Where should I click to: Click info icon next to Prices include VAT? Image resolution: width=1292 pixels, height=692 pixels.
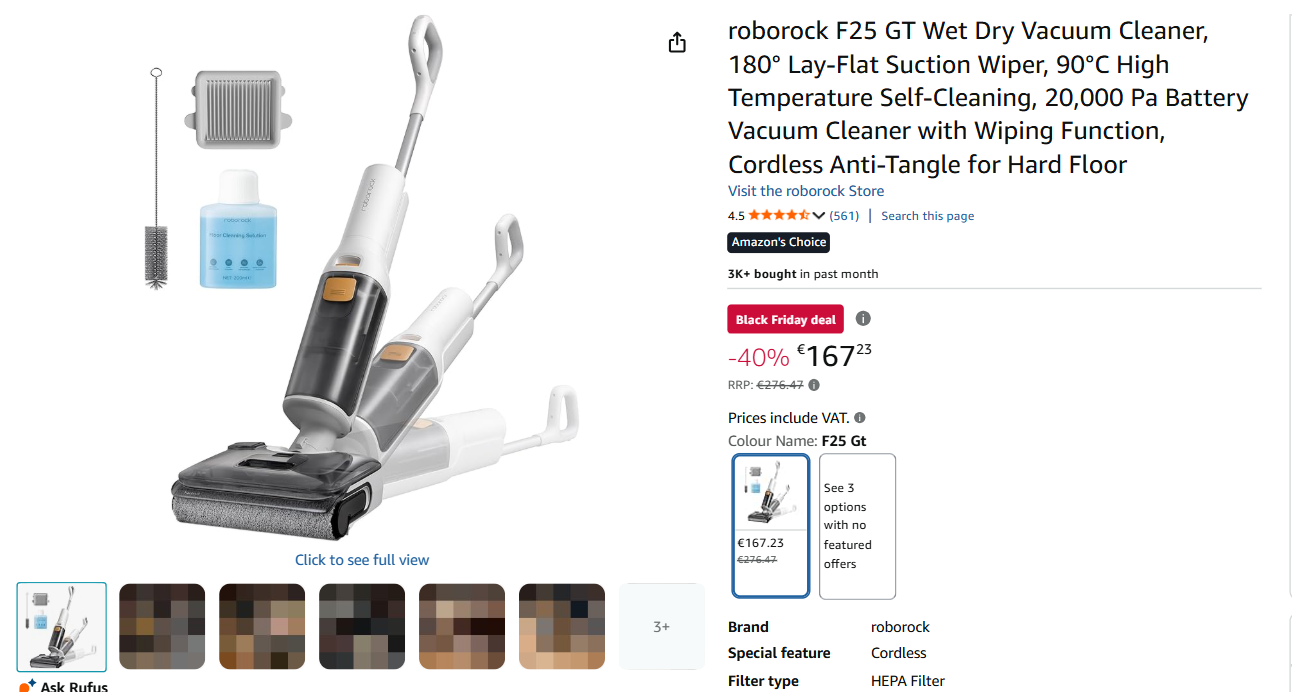(x=860, y=418)
